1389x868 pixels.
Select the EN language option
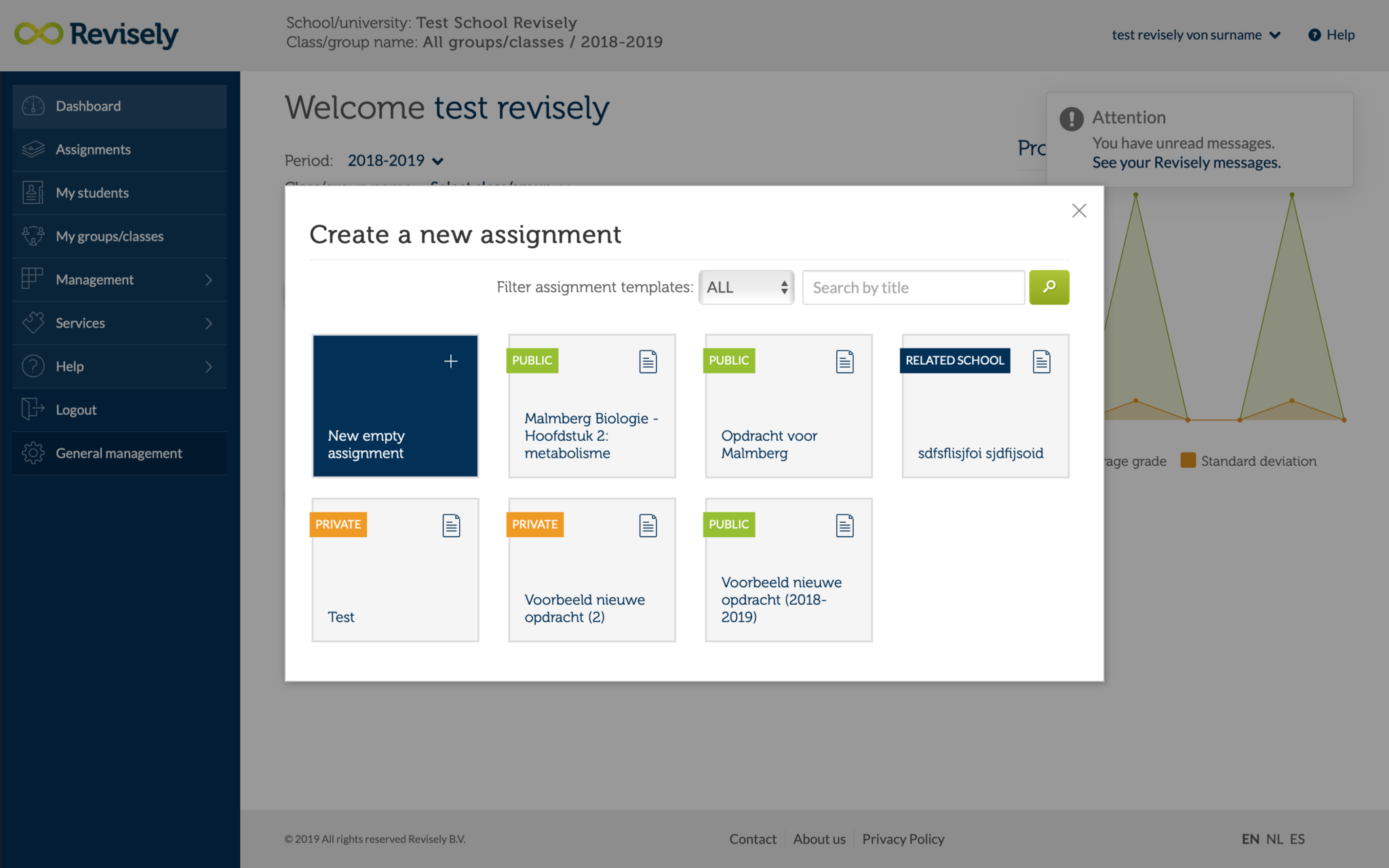[x=1250, y=839]
